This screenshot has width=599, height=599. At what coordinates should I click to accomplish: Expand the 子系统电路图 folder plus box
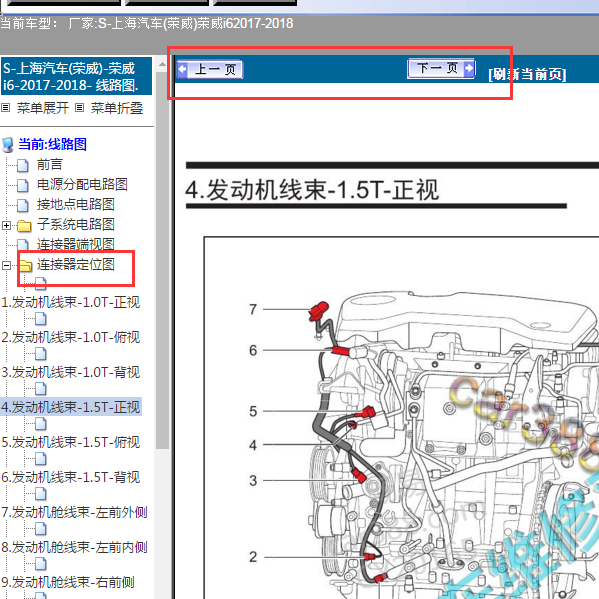click(x=6, y=225)
